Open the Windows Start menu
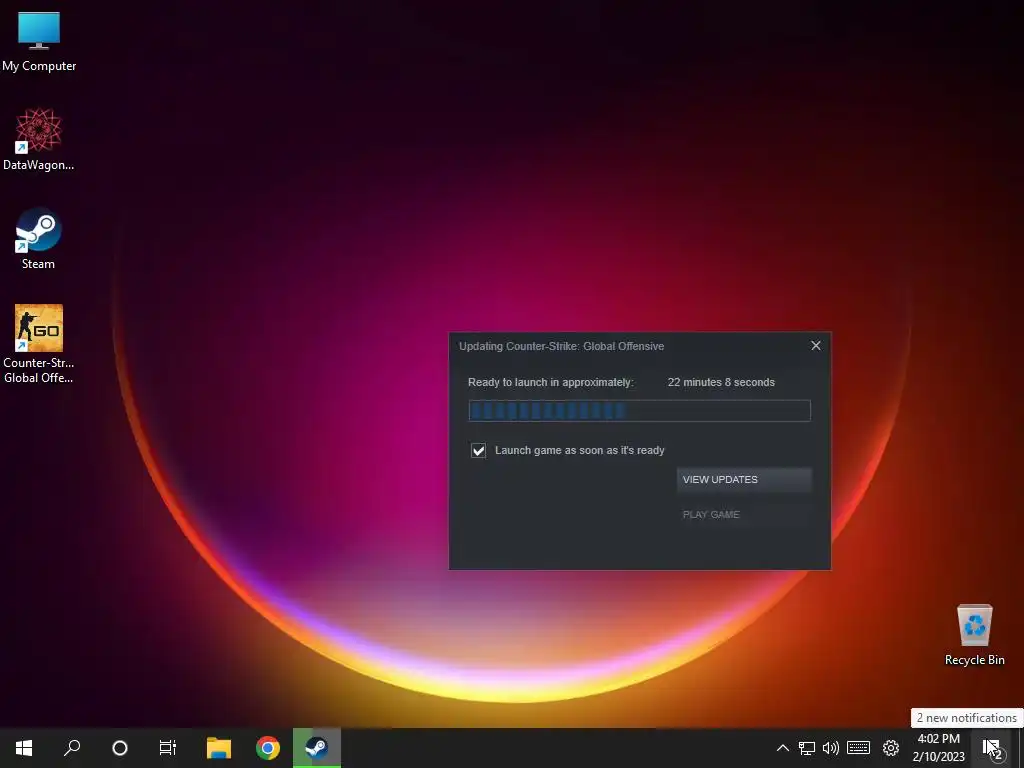This screenshot has width=1024, height=768. (24, 748)
